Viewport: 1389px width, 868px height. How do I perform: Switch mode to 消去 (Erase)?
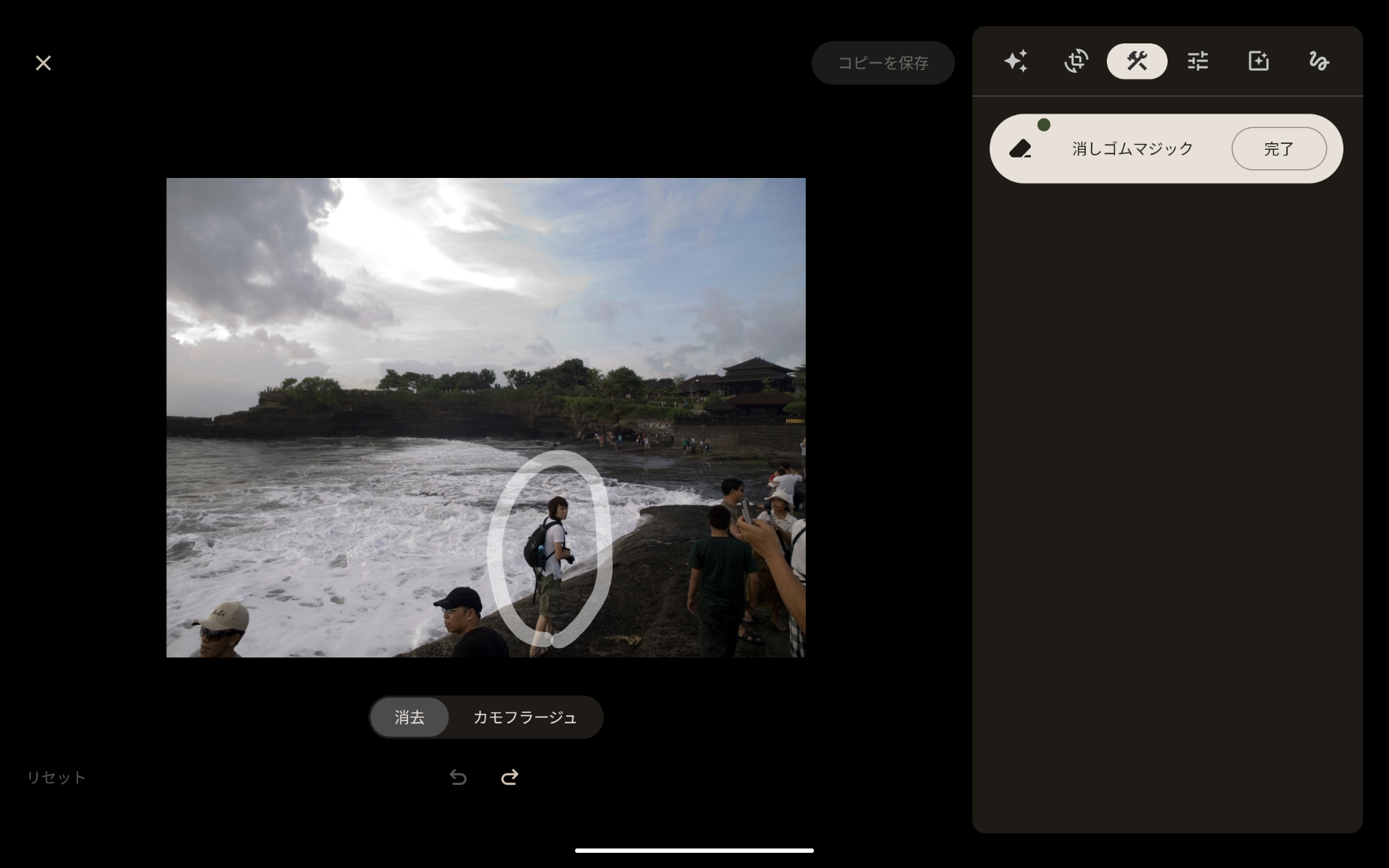[409, 717]
